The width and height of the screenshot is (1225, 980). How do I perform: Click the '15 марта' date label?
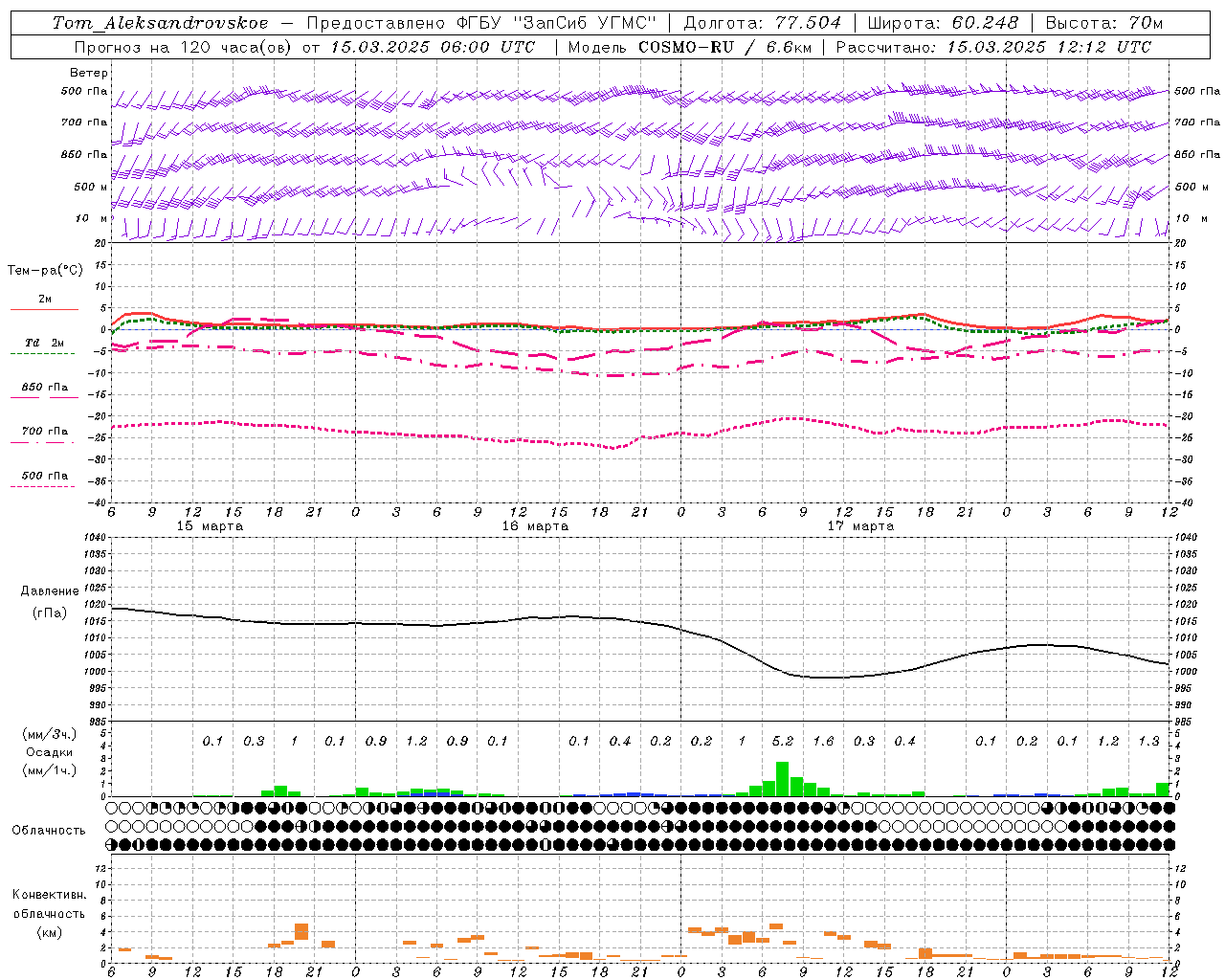[210, 526]
